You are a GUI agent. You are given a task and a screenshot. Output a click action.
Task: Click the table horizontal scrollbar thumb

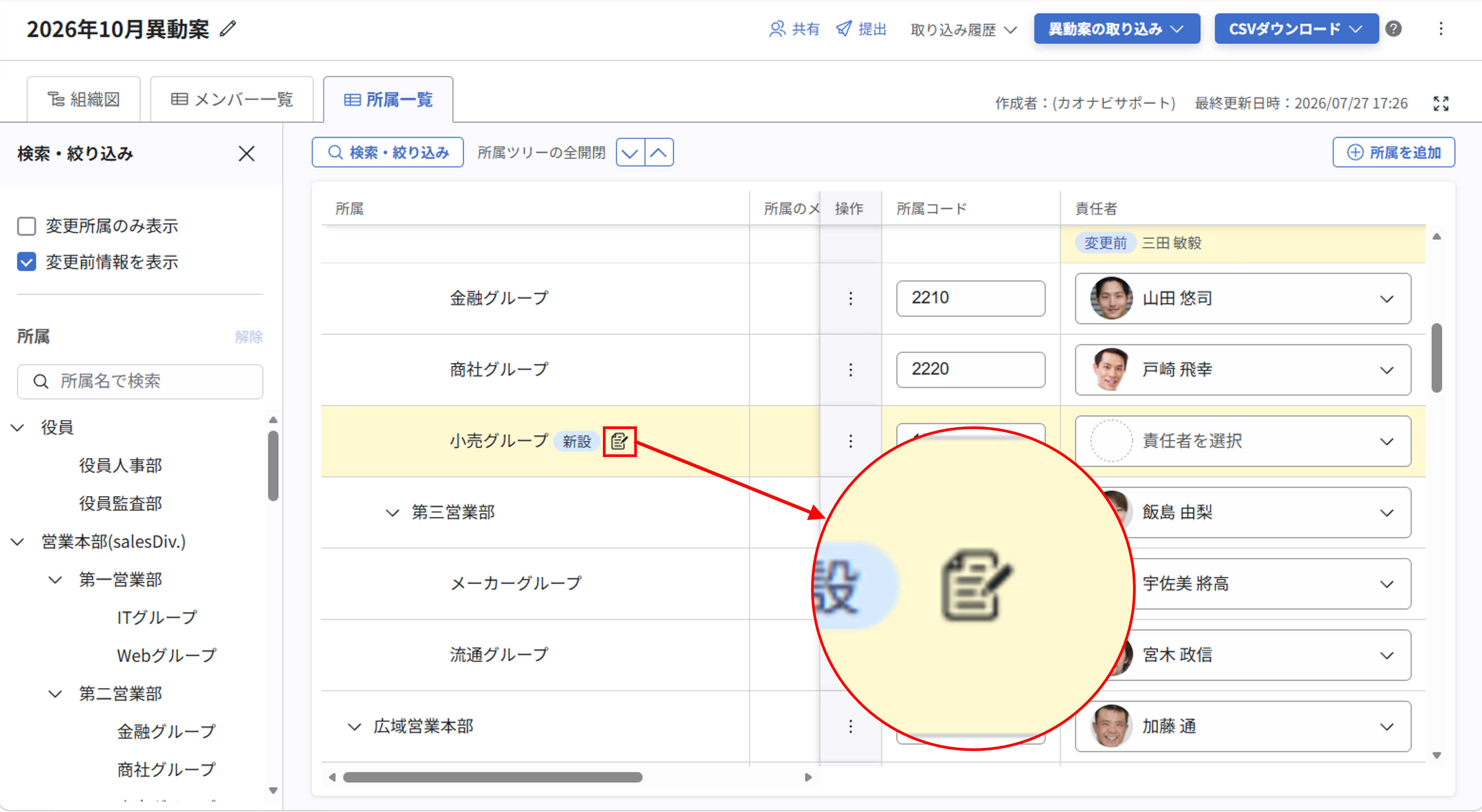[x=493, y=778]
